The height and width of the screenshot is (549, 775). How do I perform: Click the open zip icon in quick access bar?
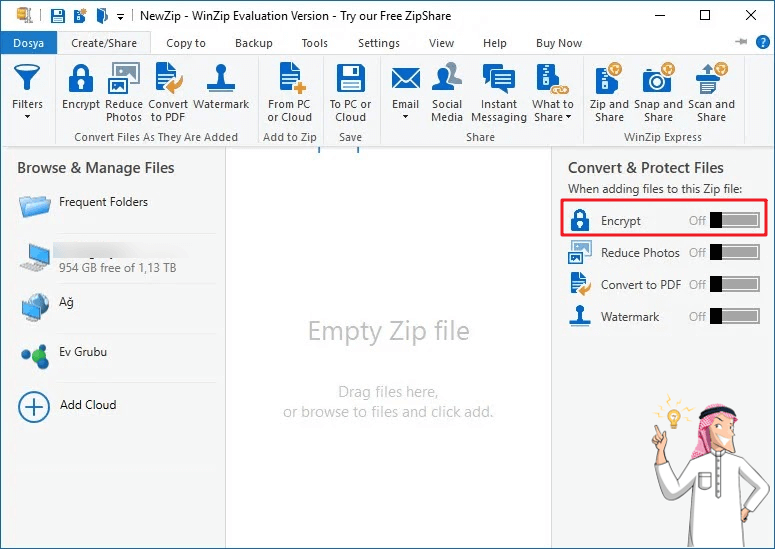[102, 16]
